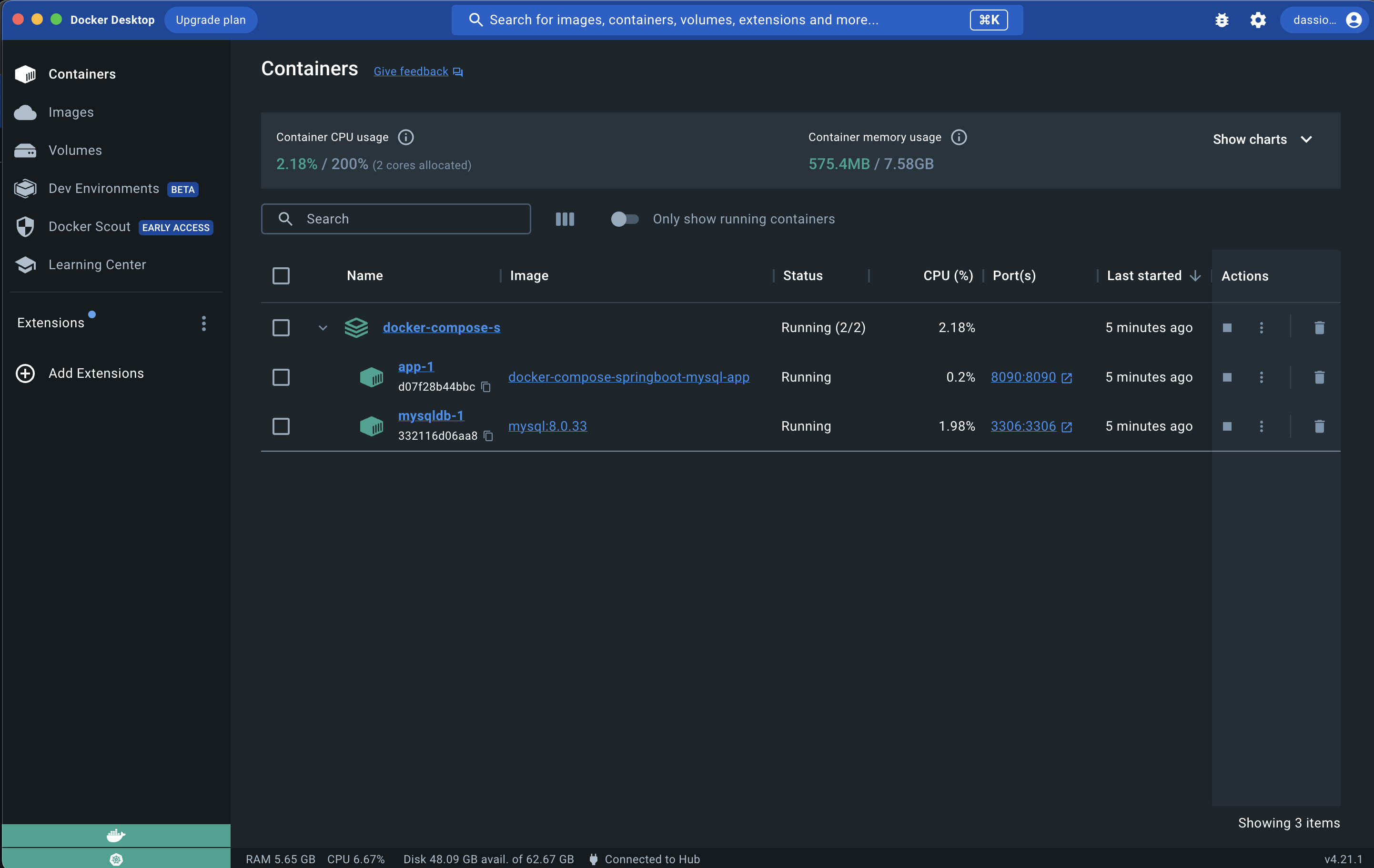Viewport: 1374px width, 868px height.
Task: Go to Images in sidebar
Action: tap(71, 112)
